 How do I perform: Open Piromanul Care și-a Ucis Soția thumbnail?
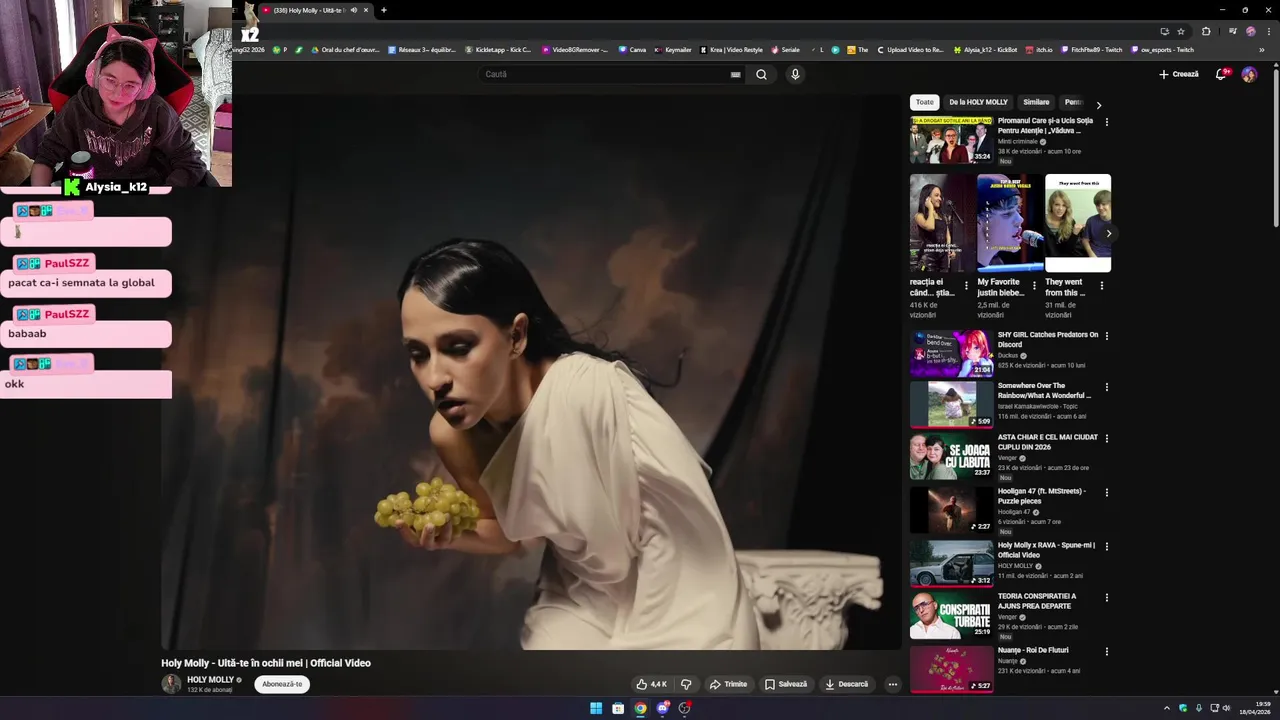[952, 140]
